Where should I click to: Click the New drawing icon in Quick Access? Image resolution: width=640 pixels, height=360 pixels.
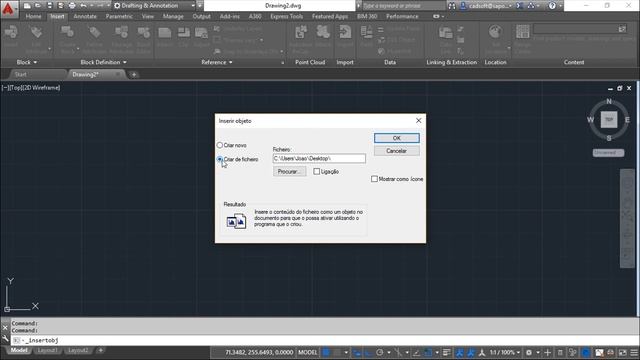[x=27, y=6]
